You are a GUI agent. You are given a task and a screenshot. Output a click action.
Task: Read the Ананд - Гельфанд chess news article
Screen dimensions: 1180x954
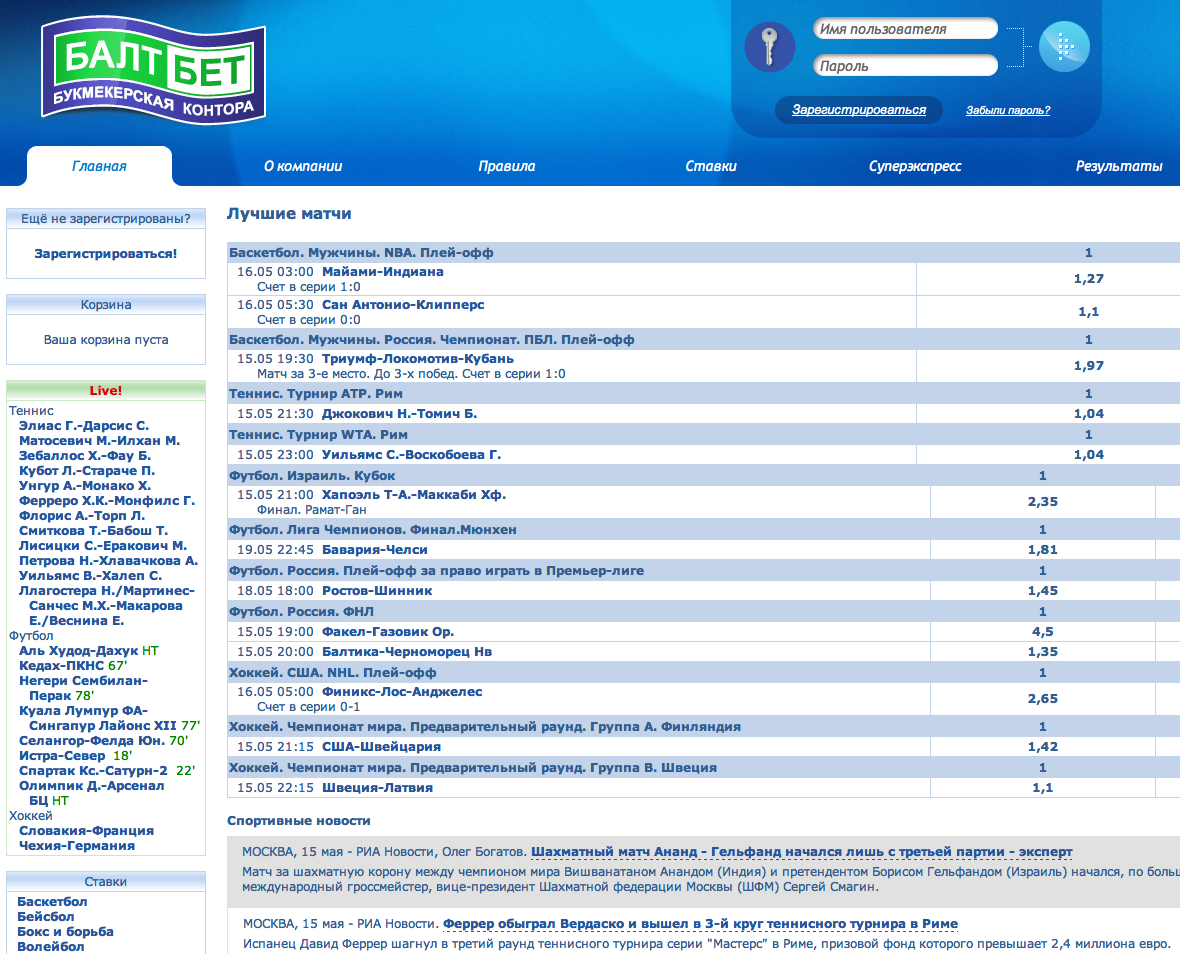click(x=801, y=852)
